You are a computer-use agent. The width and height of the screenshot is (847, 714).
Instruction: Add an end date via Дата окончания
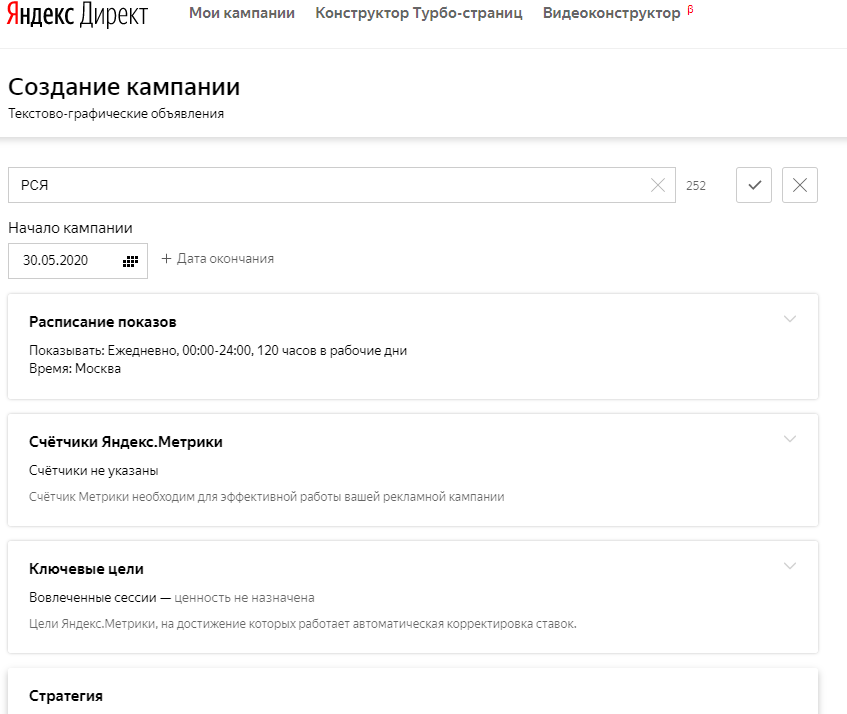[218, 258]
